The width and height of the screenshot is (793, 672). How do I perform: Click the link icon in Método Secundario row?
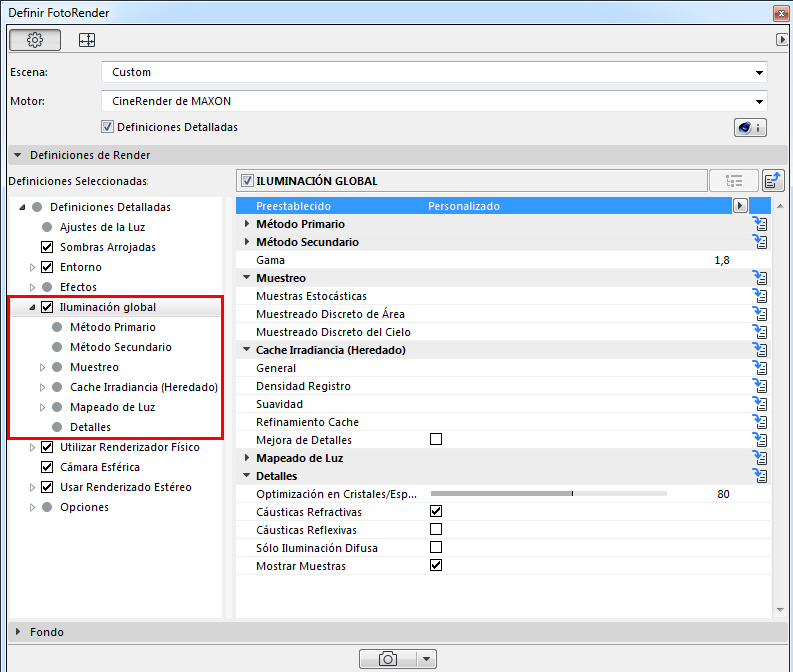tap(760, 242)
